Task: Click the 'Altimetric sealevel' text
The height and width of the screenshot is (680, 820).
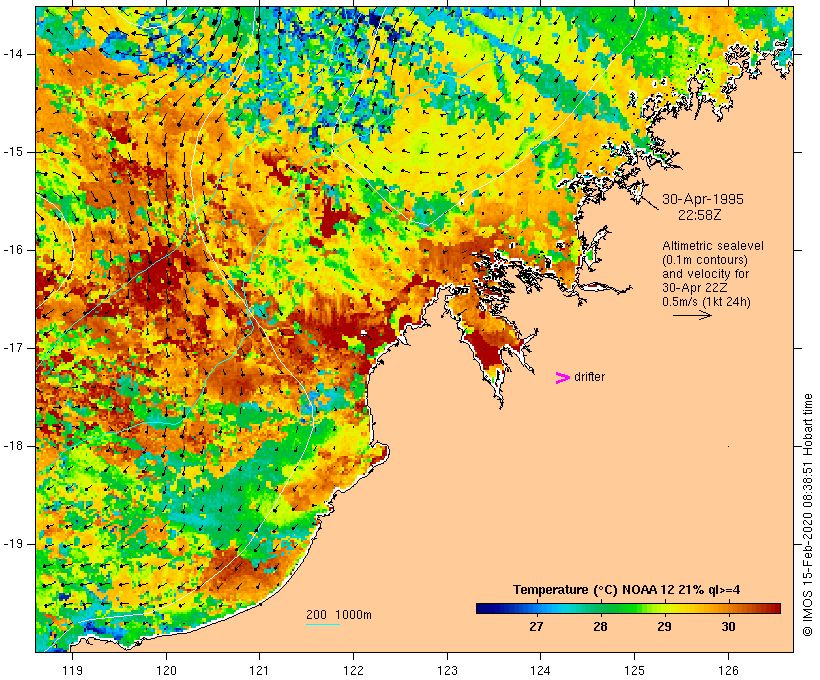Action: (713, 246)
